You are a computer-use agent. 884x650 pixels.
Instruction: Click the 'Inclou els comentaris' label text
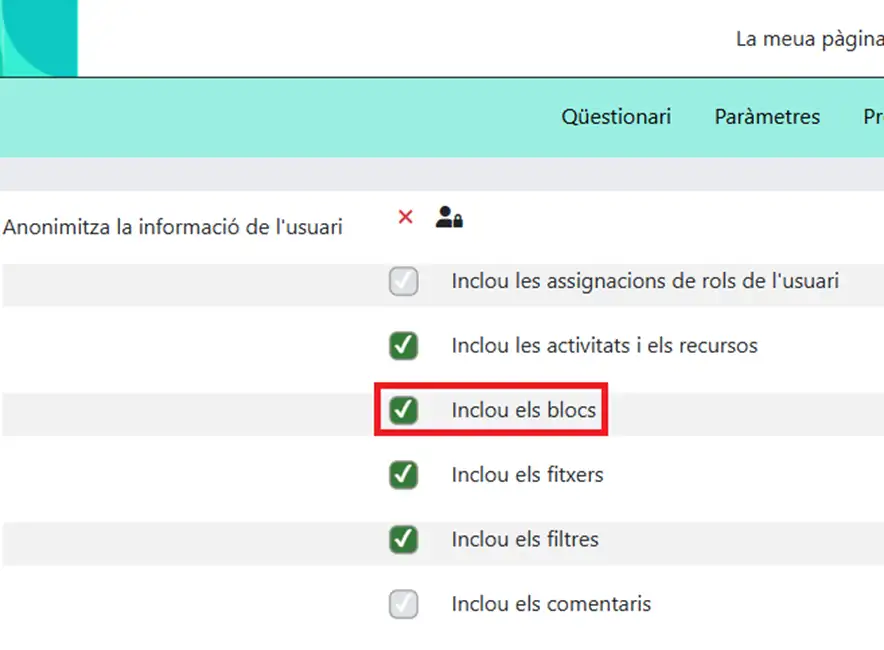[x=551, y=604]
